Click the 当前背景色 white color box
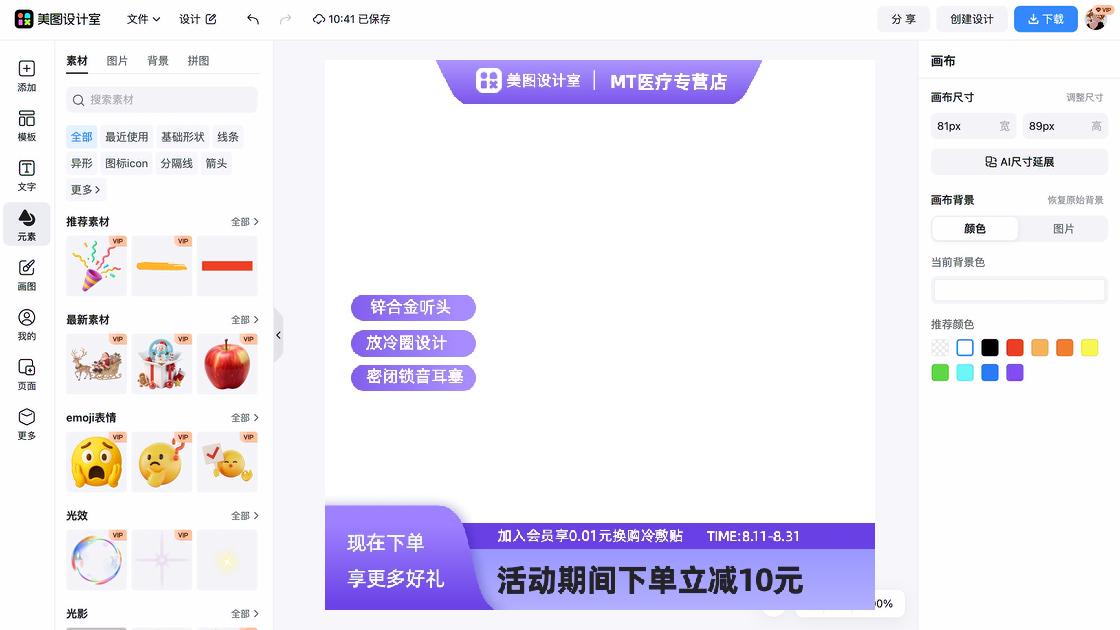The image size is (1120, 630). point(1019,290)
